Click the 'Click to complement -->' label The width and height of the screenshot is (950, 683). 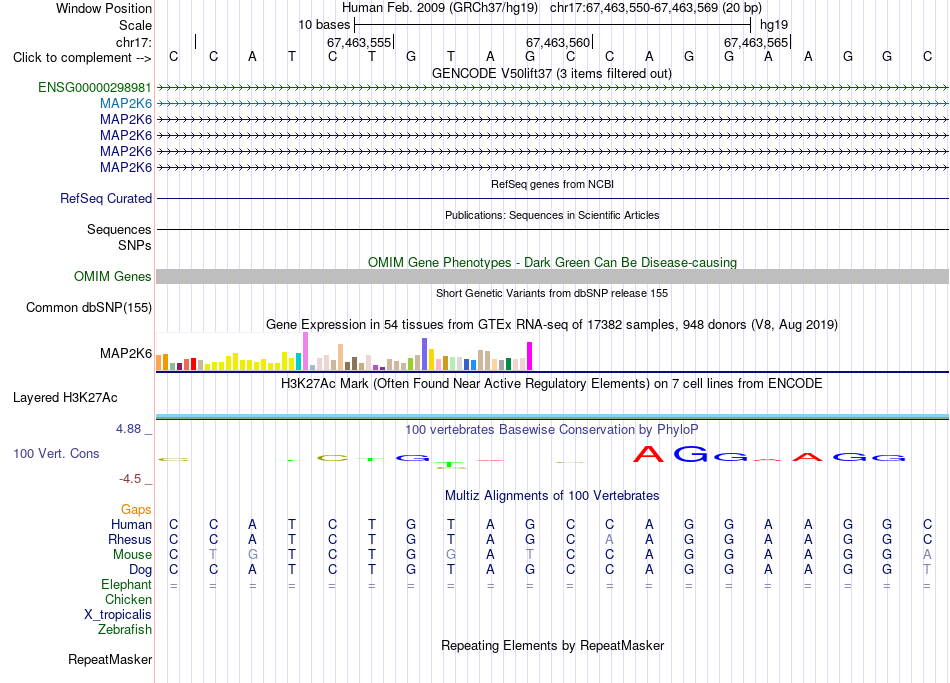click(x=82, y=58)
